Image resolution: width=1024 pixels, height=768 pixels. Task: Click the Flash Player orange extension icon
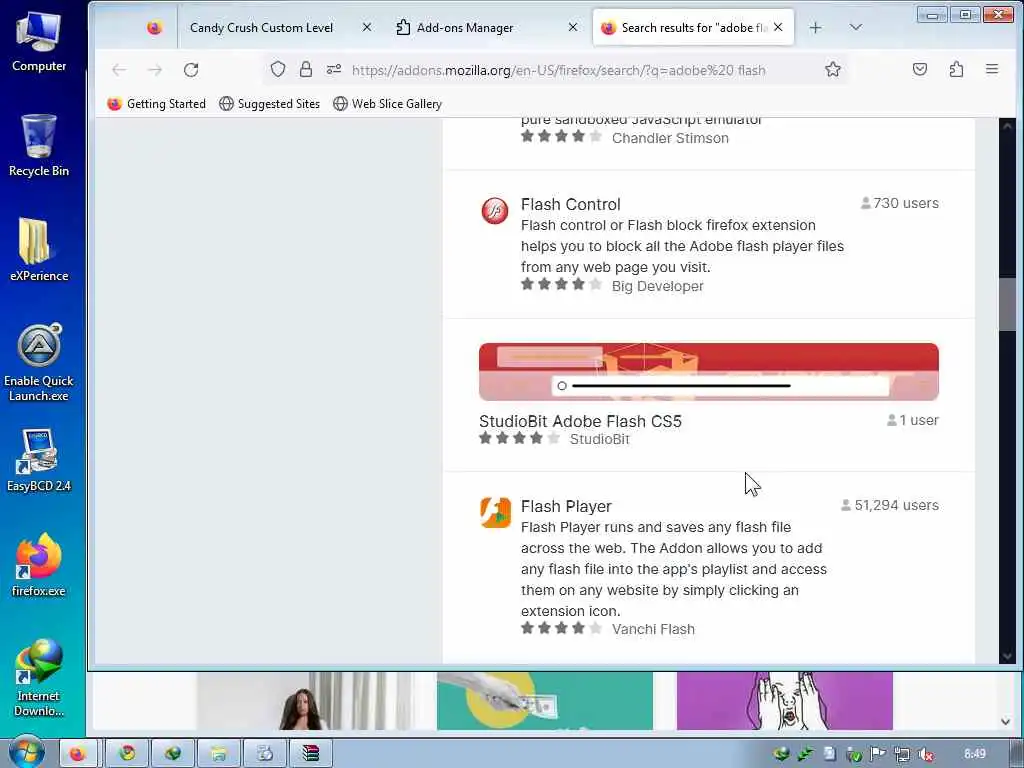click(x=496, y=512)
